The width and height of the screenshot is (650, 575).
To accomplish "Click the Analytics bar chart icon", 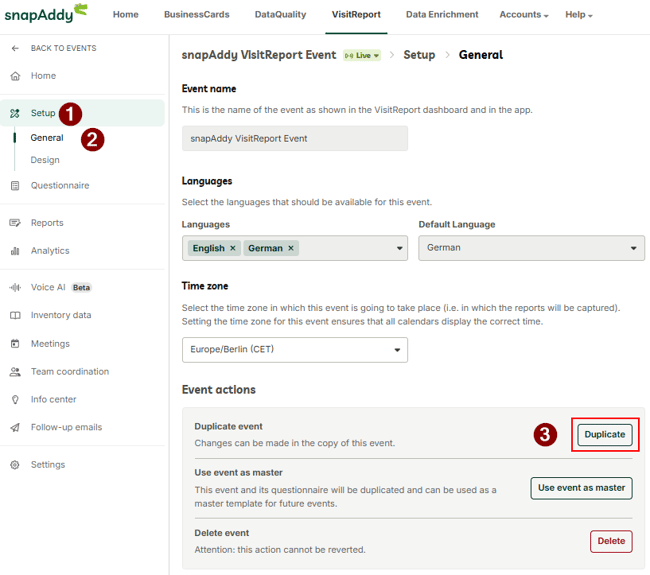I will pyautogui.click(x=15, y=251).
